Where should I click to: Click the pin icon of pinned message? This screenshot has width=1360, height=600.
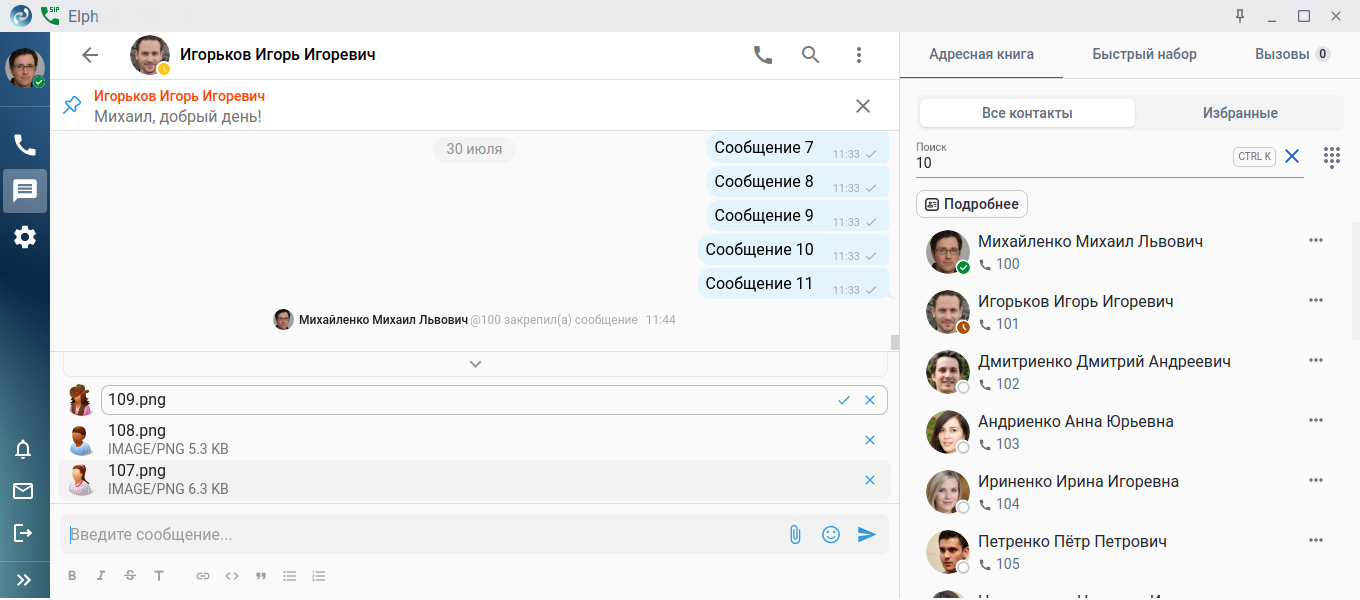coord(72,105)
